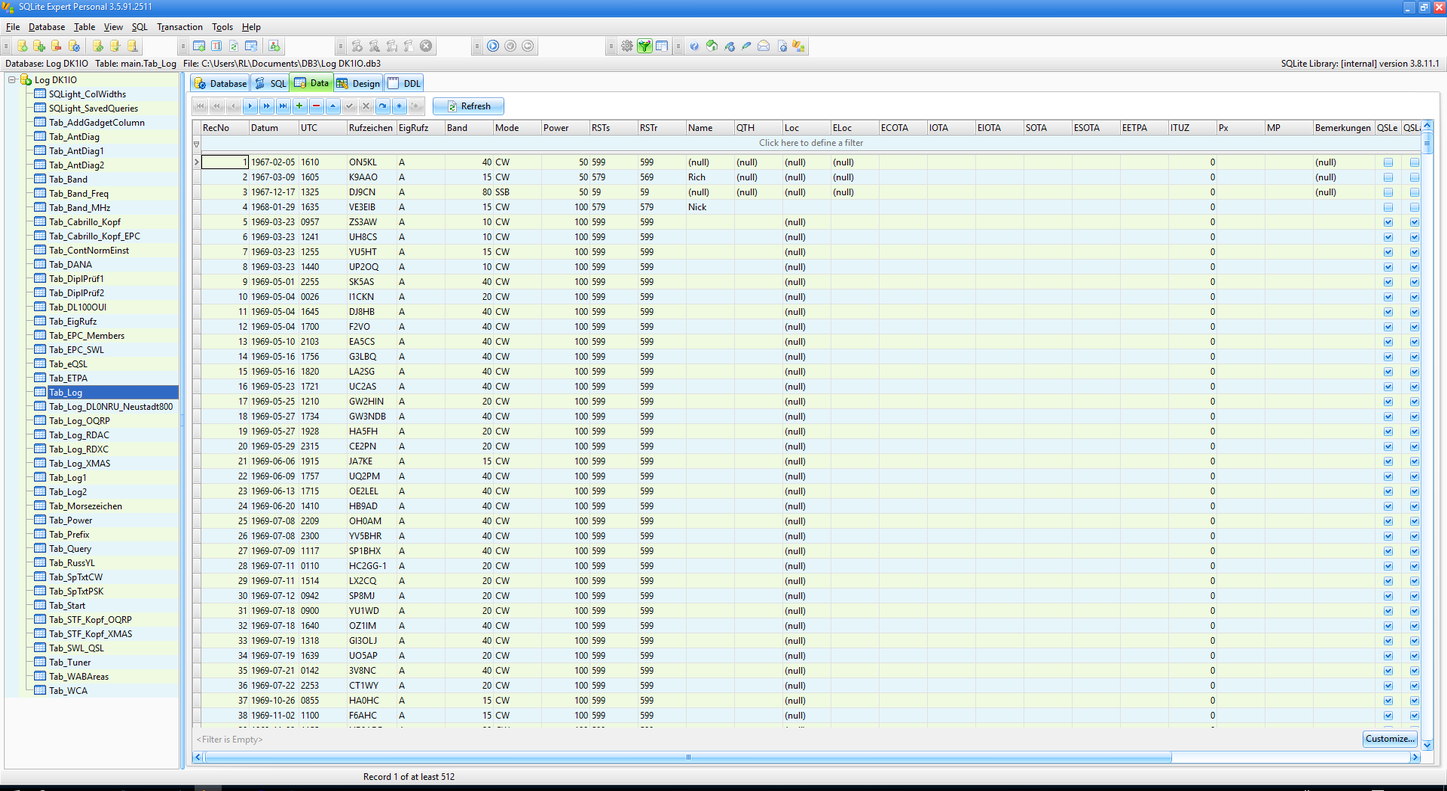The height and width of the screenshot is (791, 1447).
Task: Click Rufzeichen column header to sort
Action: pyautogui.click(x=370, y=128)
